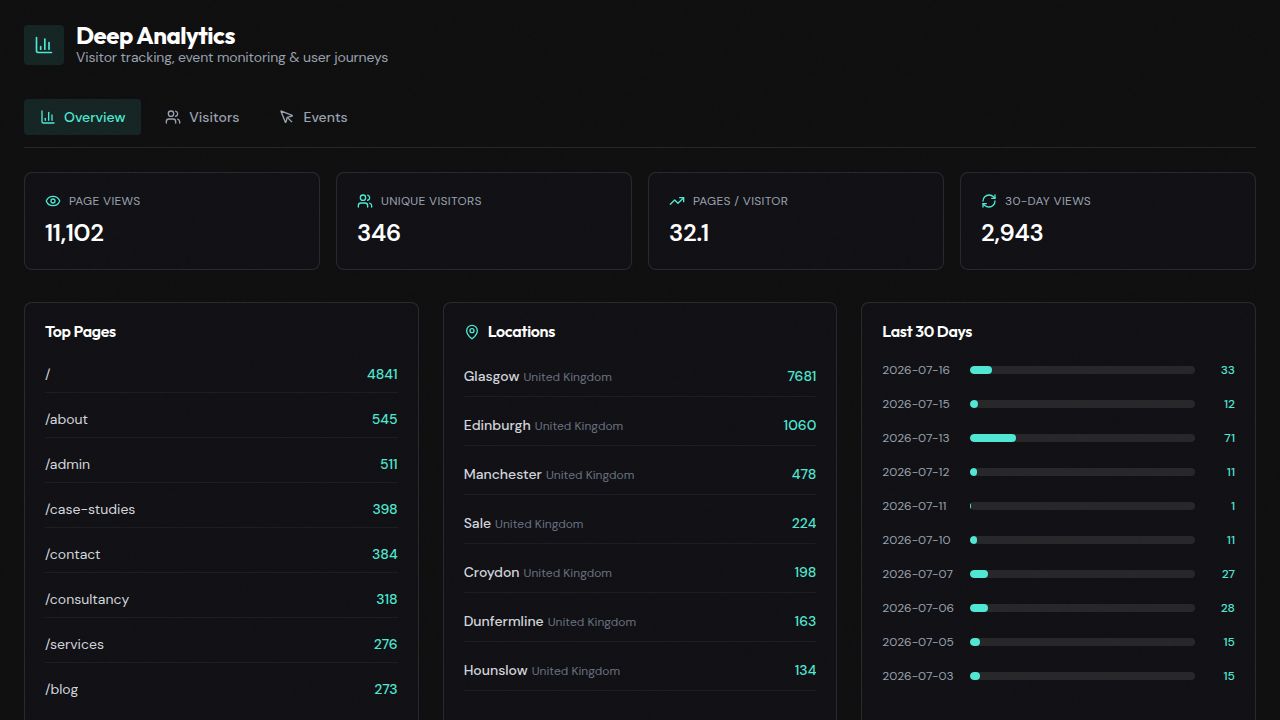Select the "/services" page row
Viewport: 1280px width, 720px height.
tap(221, 644)
